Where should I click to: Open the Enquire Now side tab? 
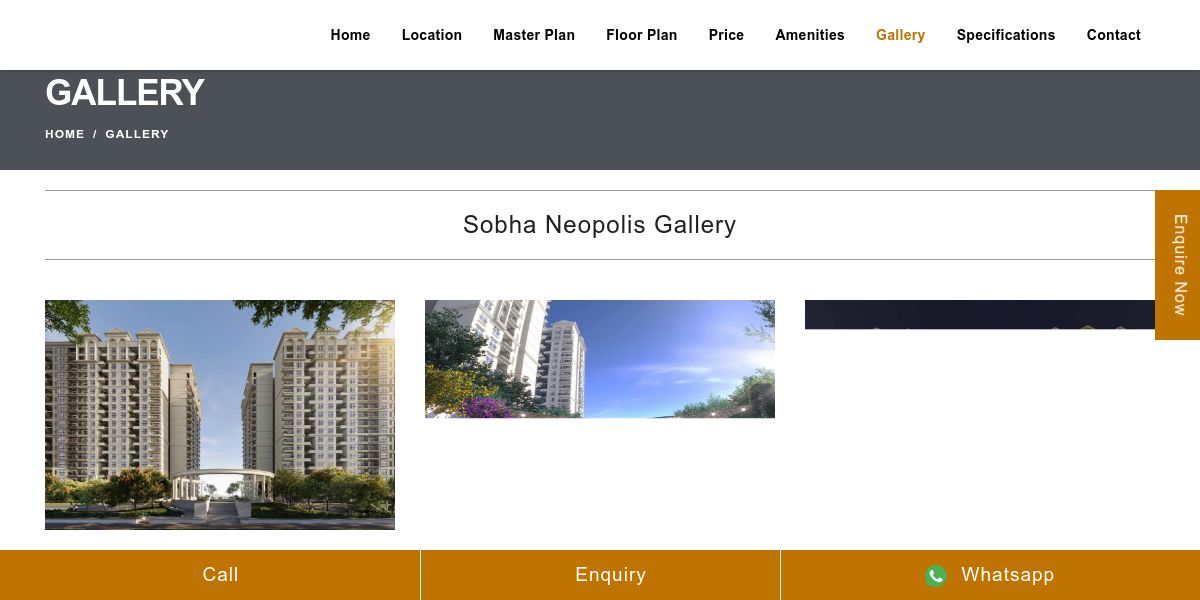pyautogui.click(x=1178, y=265)
